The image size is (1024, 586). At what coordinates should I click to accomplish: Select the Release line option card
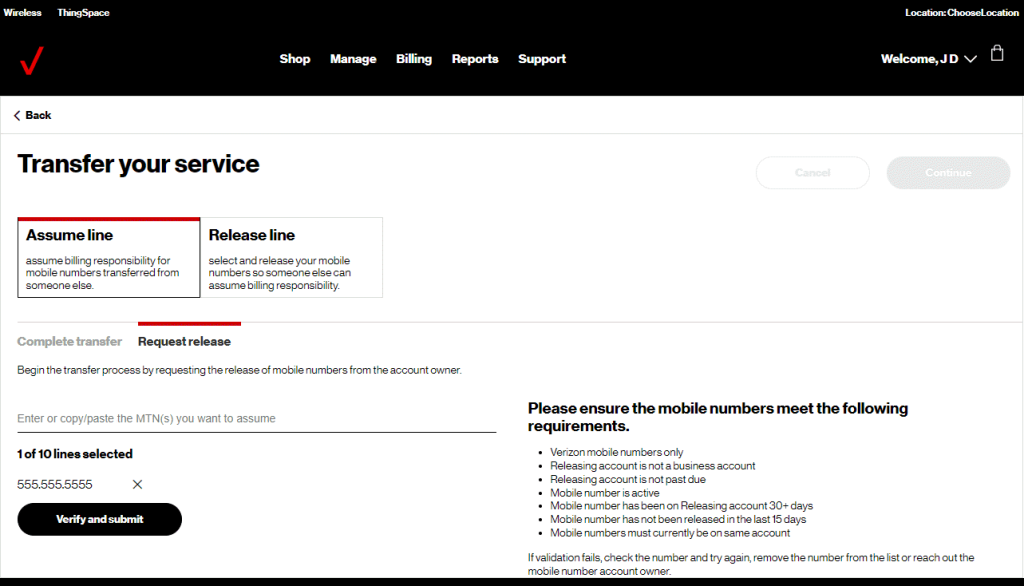pyautogui.click(x=291, y=258)
